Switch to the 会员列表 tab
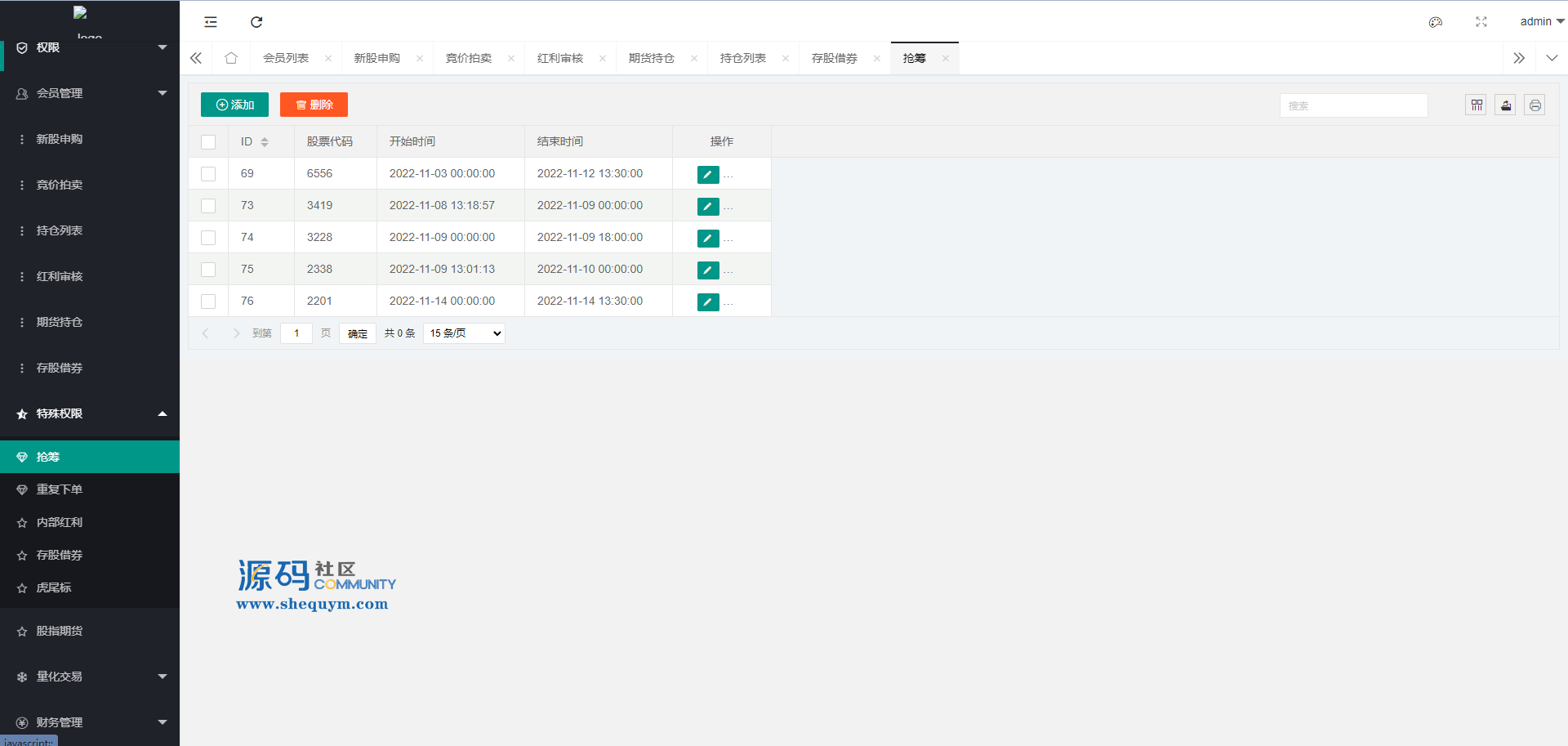 (286, 58)
